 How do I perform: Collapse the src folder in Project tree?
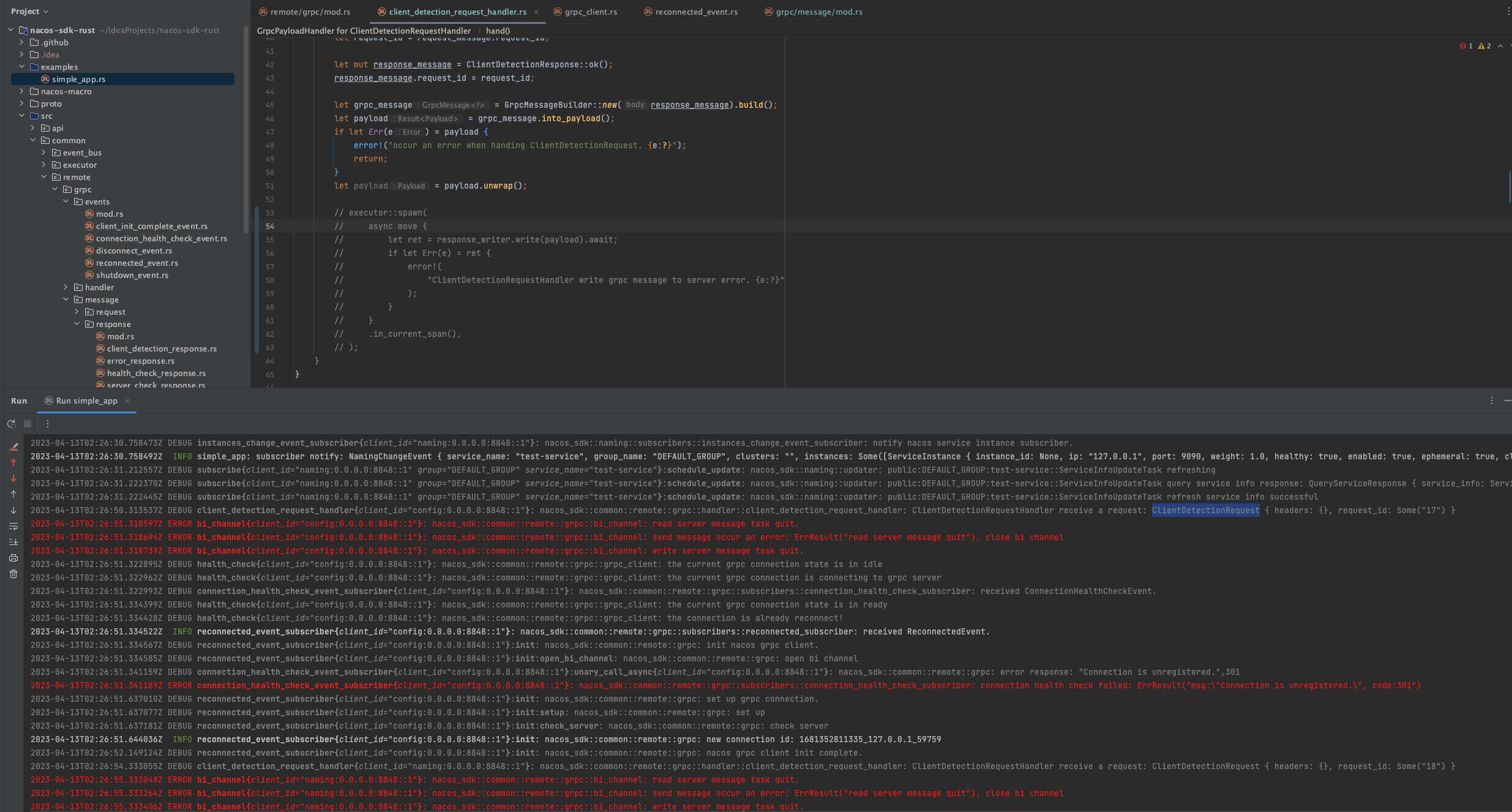pyautogui.click(x=23, y=115)
